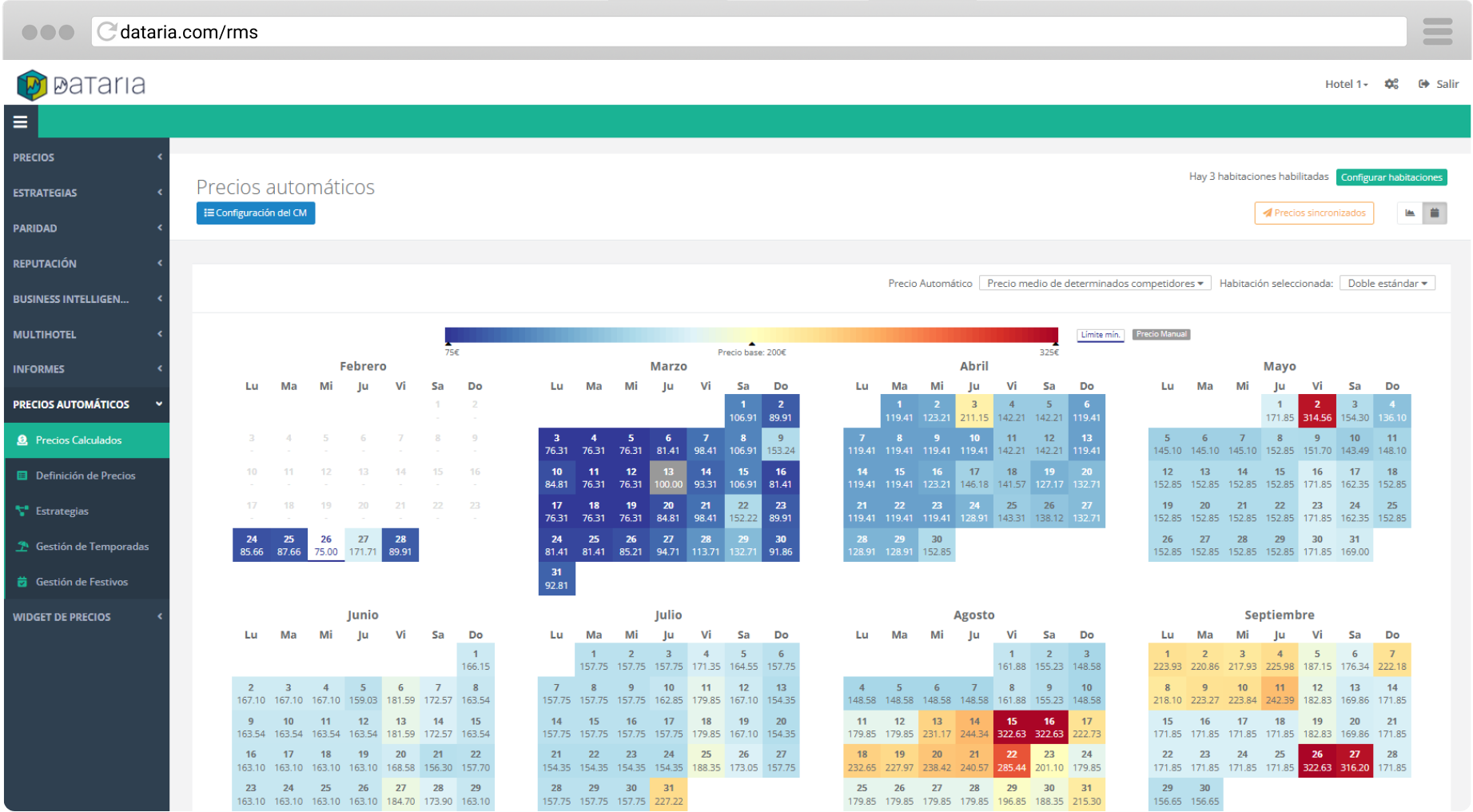Select March 9 cell priced 153.24

[x=781, y=444]
